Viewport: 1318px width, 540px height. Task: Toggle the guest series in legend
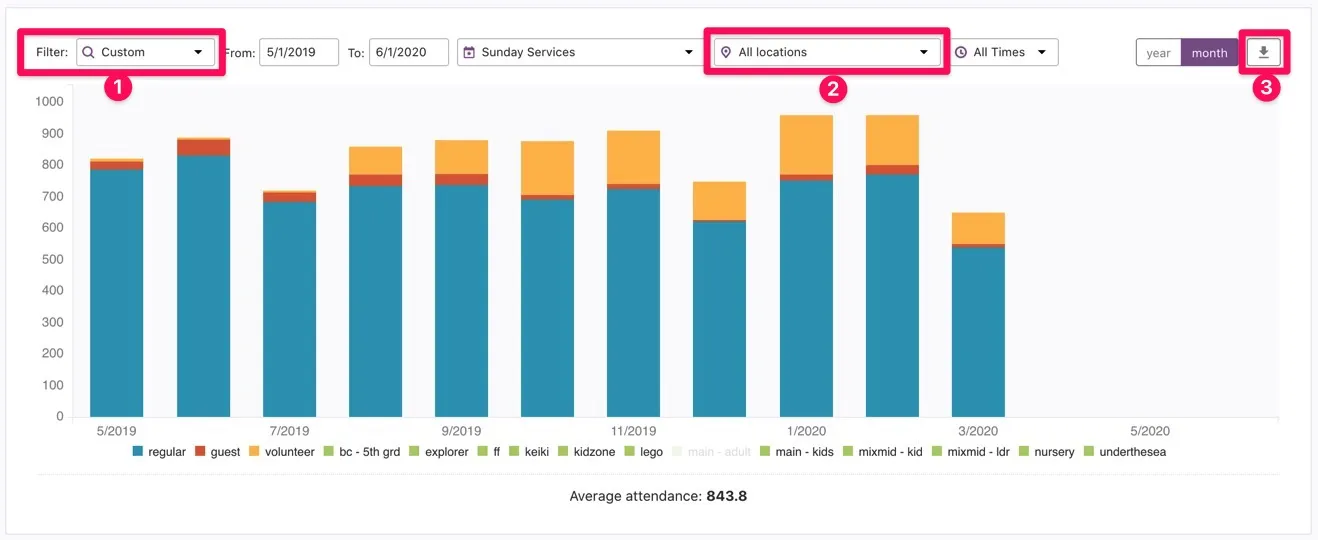[x=217, y=452]
